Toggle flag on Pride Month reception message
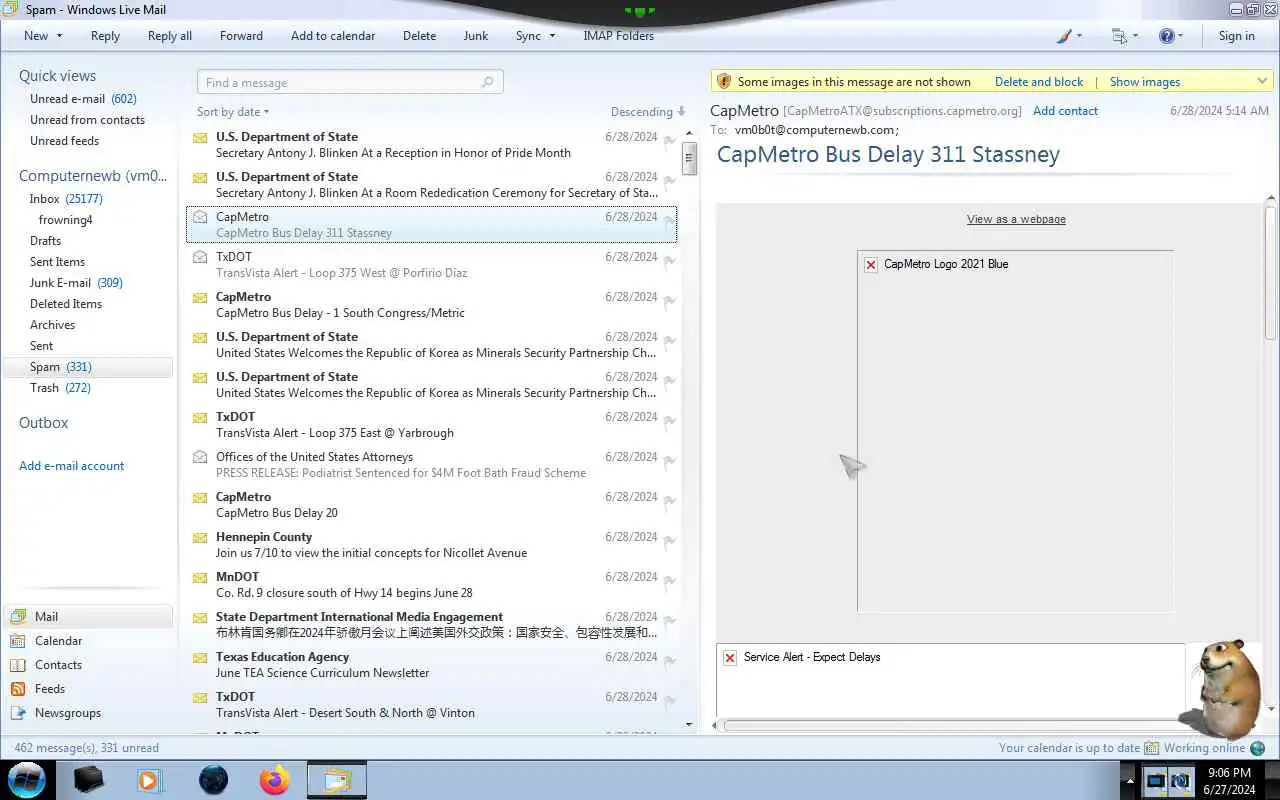1280x800 pixels. pyautogui.click(x=669, y=141)
